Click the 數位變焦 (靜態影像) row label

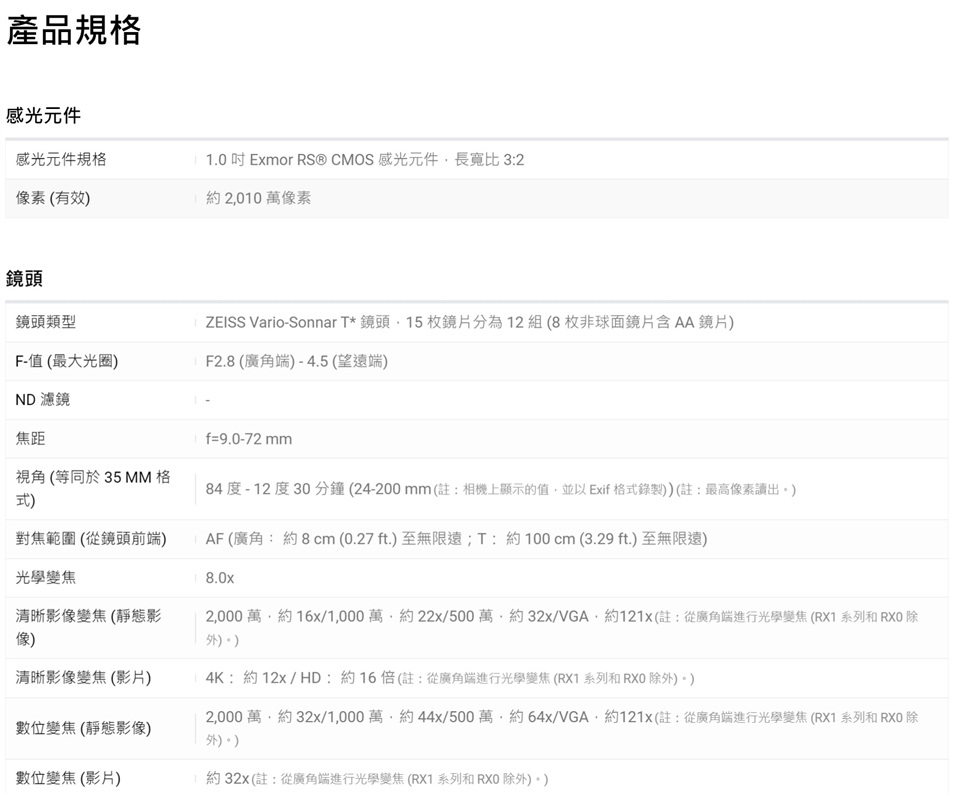click(83, 728)
